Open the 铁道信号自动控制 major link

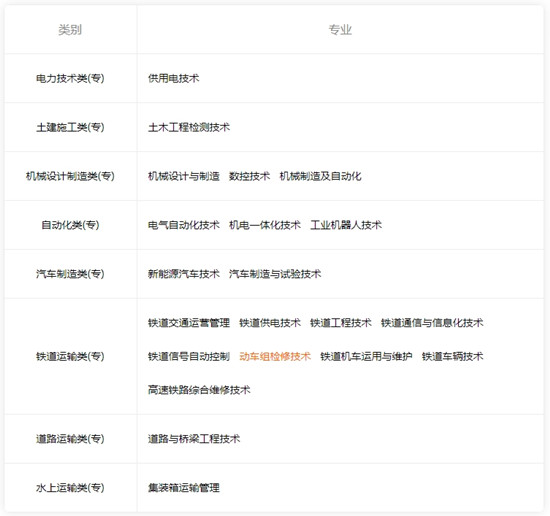189,356
